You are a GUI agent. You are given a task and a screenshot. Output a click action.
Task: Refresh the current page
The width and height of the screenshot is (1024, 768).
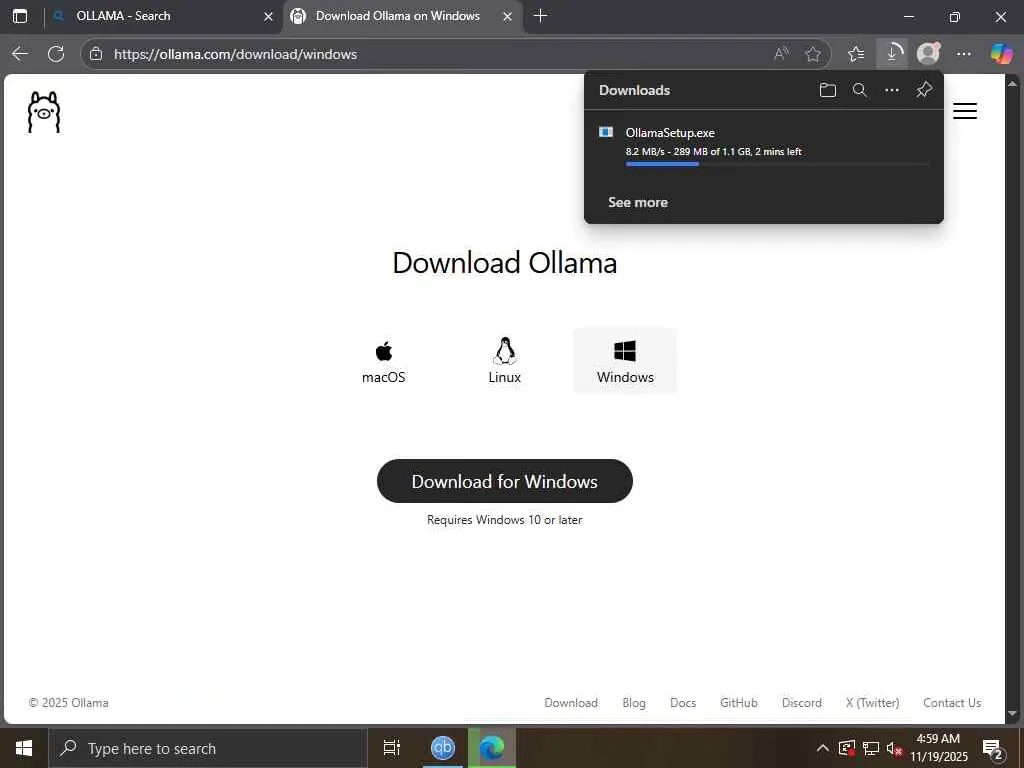pyautogui.click(x=56, y=54)
